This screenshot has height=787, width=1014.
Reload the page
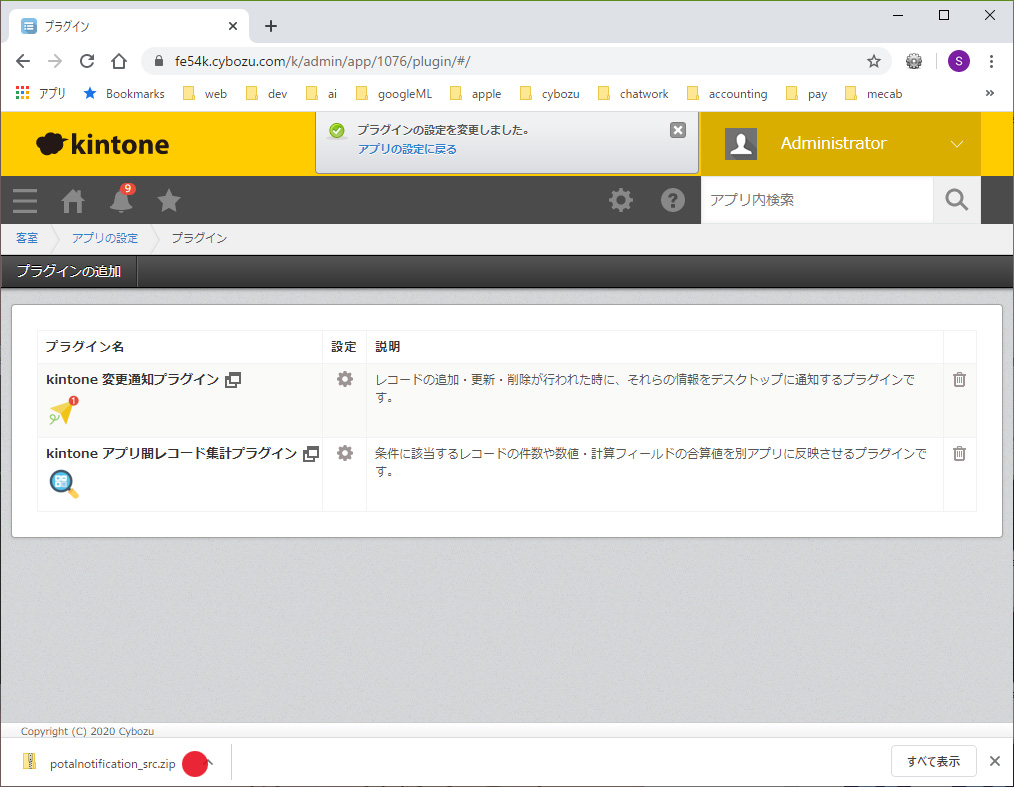87,61
